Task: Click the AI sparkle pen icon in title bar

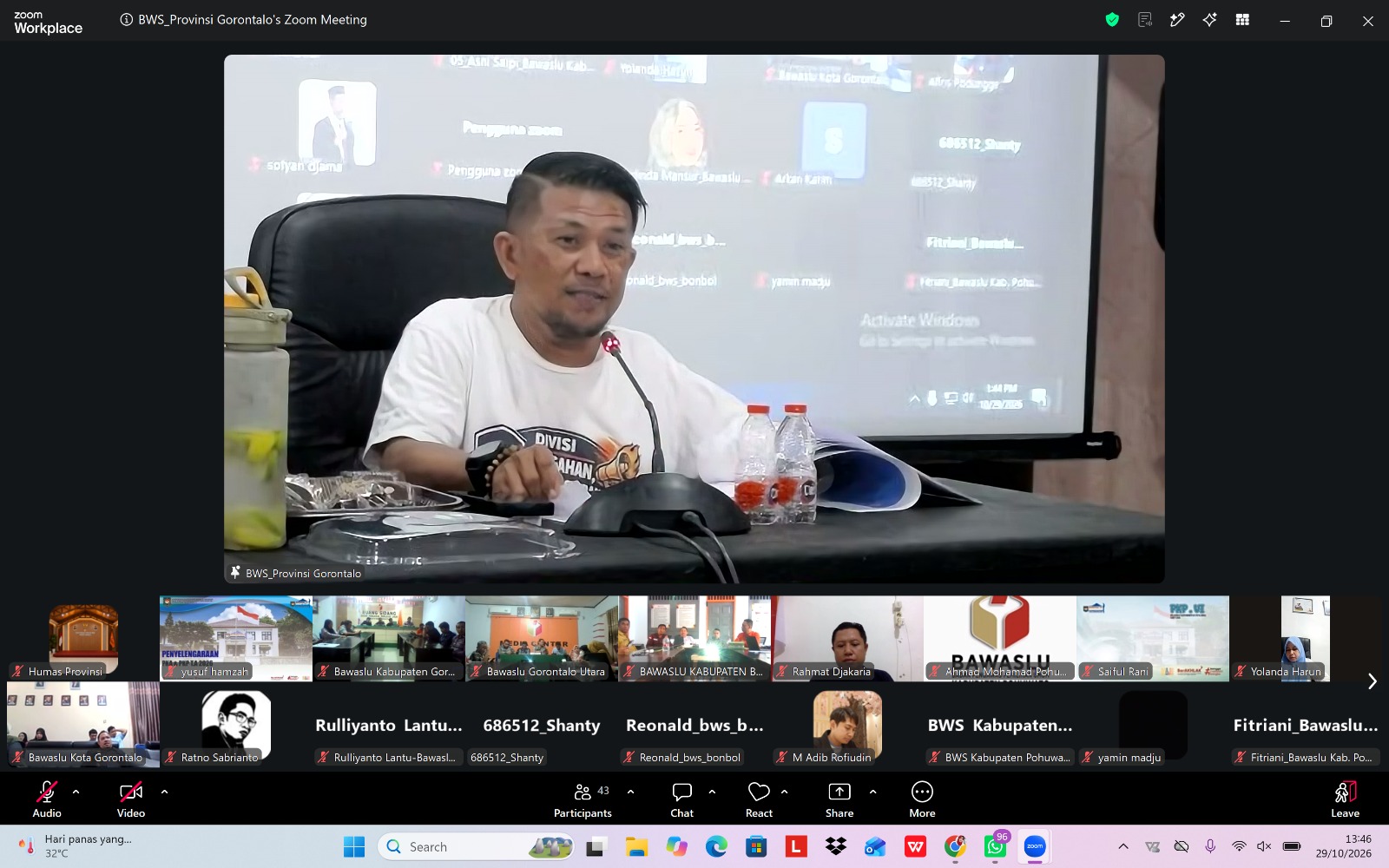Action: 1177,20
